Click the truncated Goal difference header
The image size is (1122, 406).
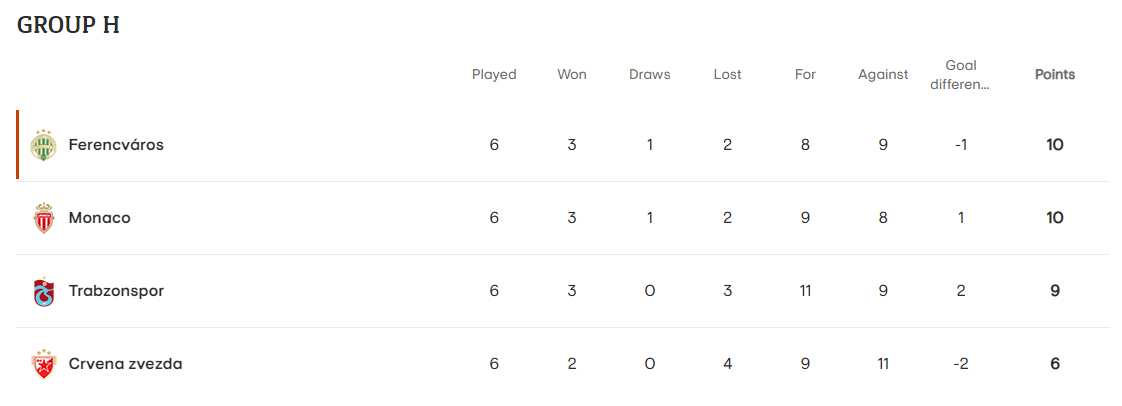960,75
